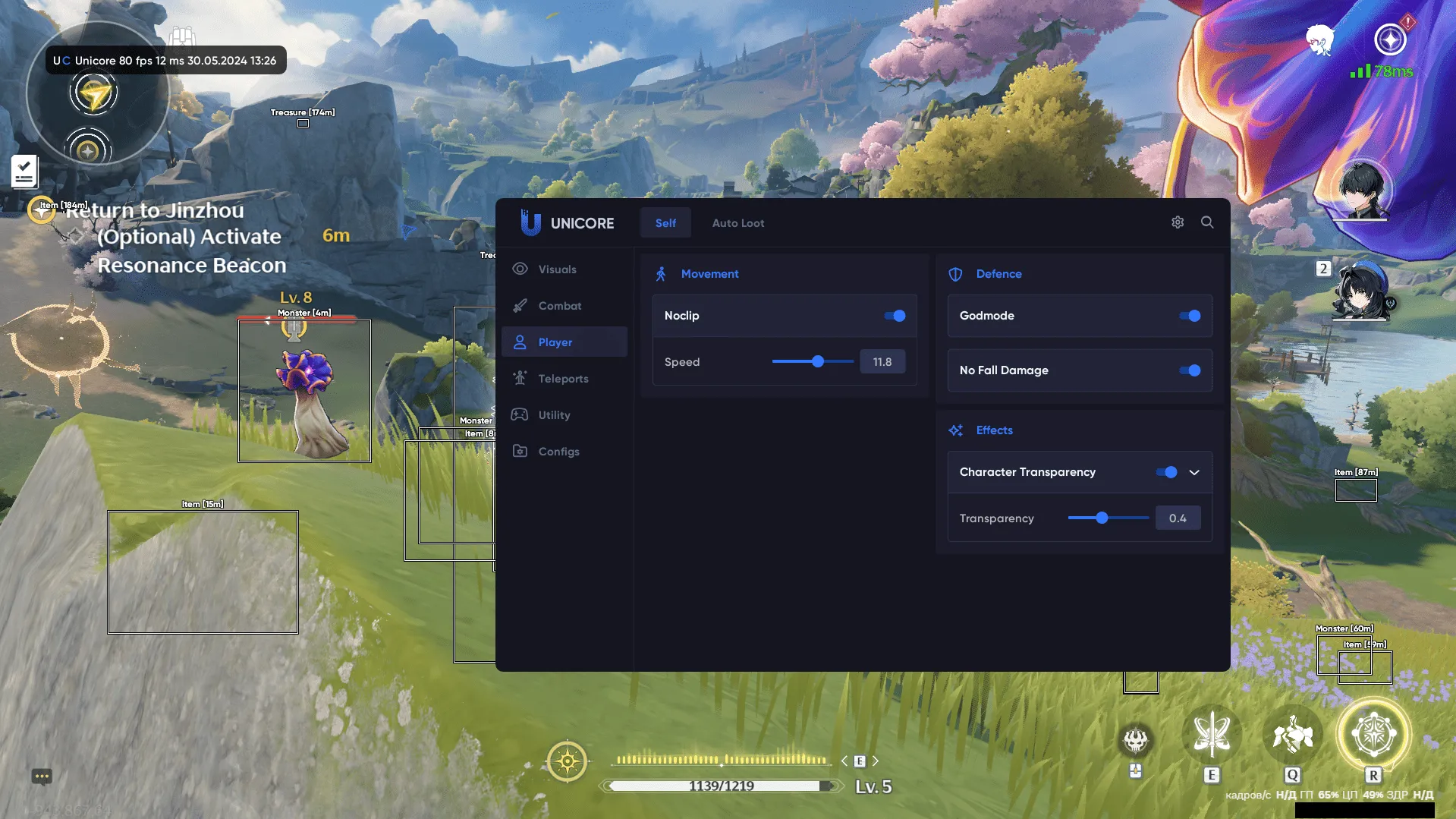
Task: Disable the Noclip toggle
Action: pos(895,316)
